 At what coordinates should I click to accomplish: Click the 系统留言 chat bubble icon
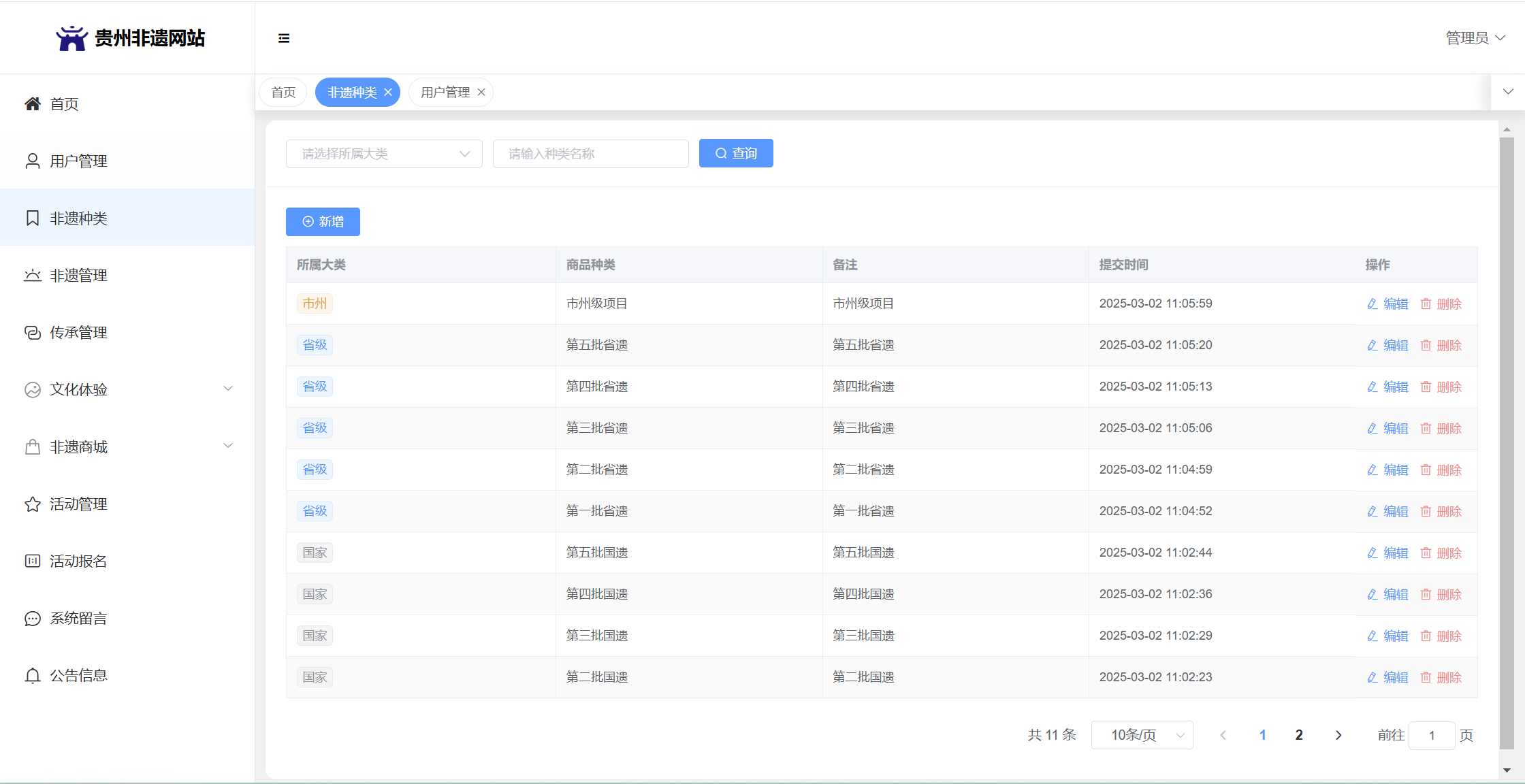[x=33, y=619]
